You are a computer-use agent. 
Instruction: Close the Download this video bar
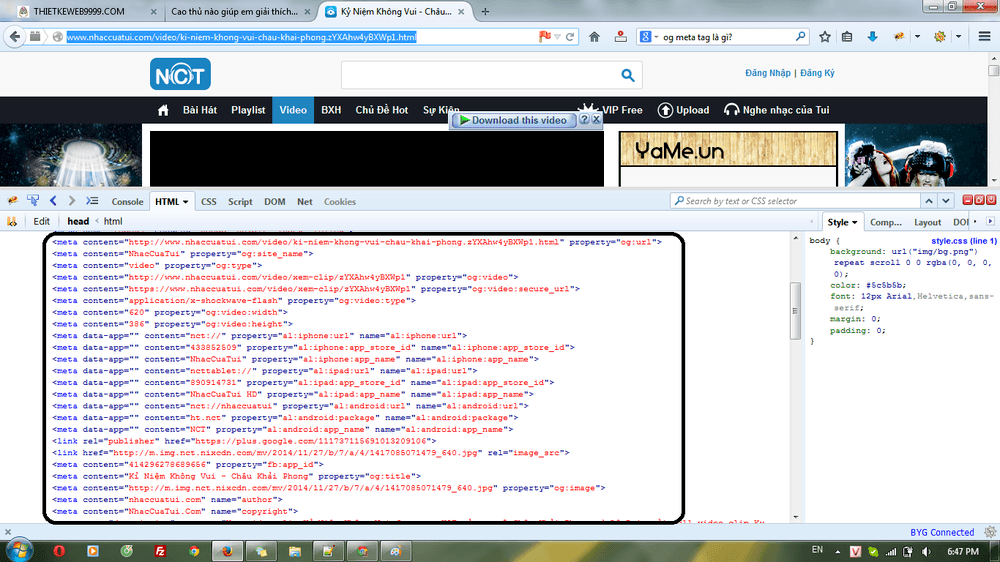coord(596,119)
